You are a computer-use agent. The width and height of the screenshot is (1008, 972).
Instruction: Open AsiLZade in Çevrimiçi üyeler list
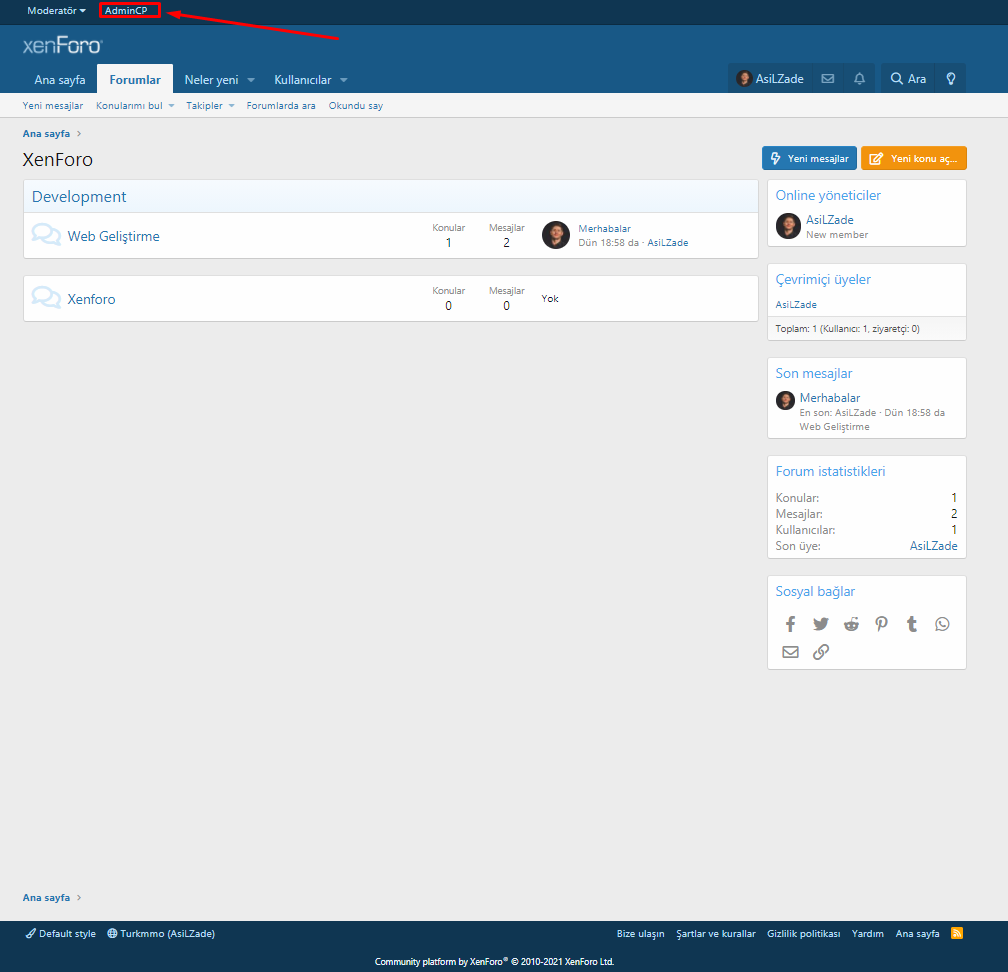[x=796, y=305]
